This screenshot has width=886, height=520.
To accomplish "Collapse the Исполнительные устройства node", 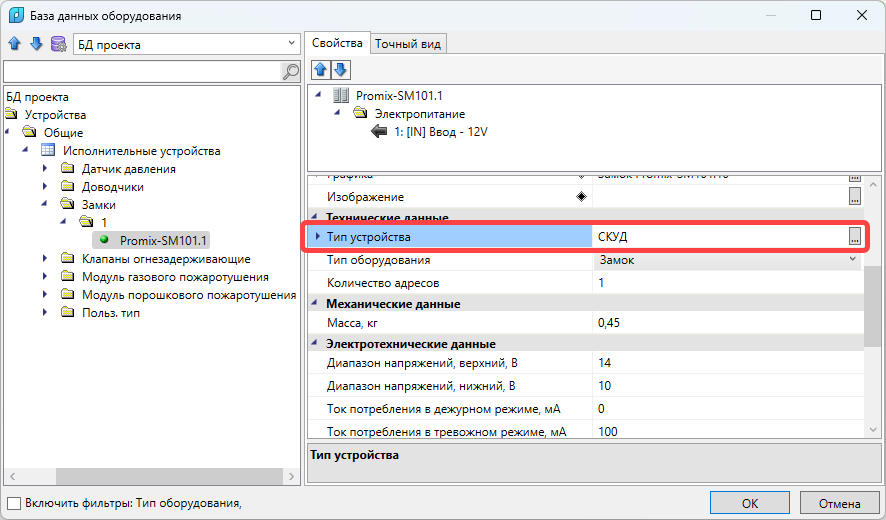I will pos(25,150).
